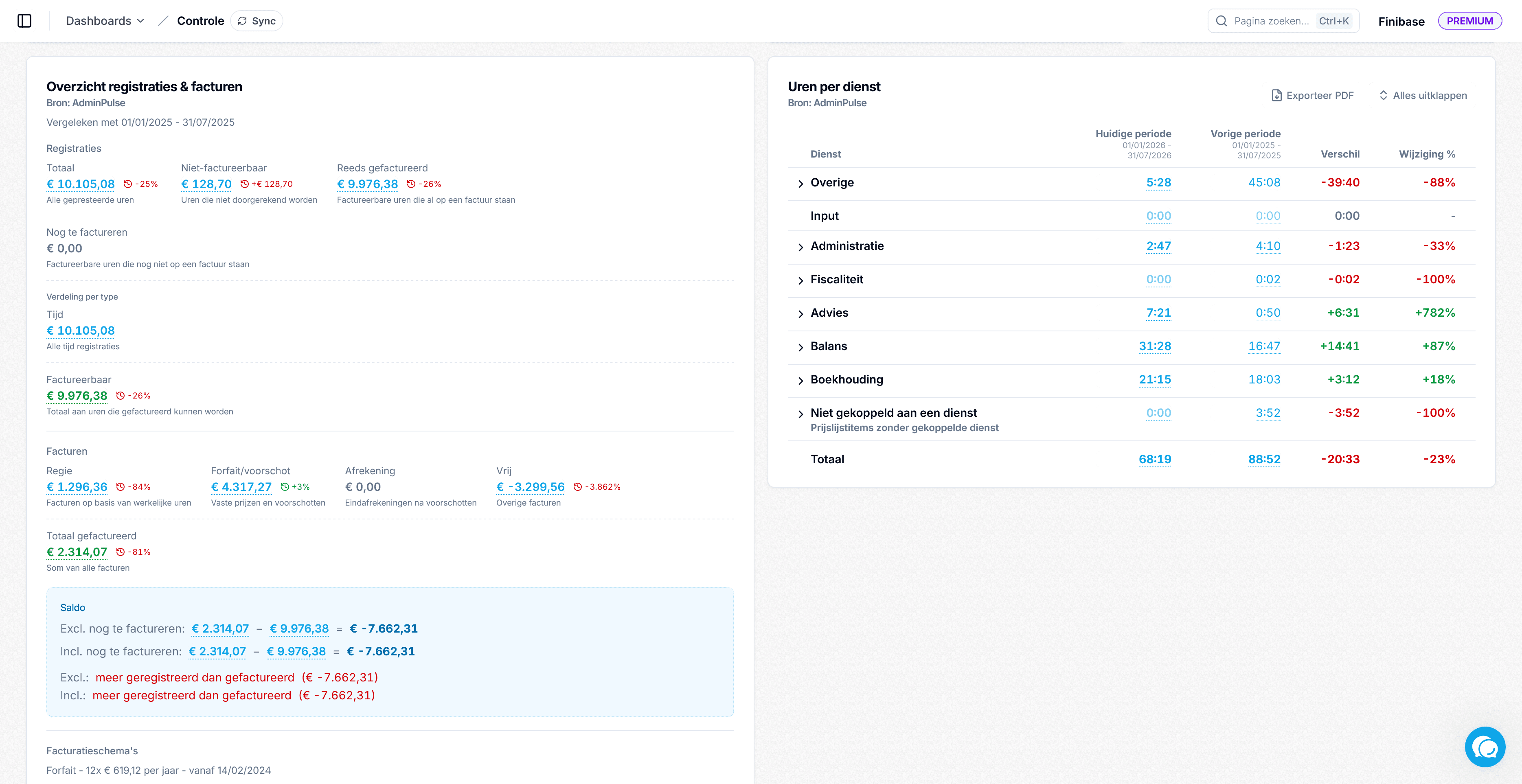The width and height of the screenshot is (1522, 784).
Task: Click the history icon next to -25%
Action: pos(127,184)
